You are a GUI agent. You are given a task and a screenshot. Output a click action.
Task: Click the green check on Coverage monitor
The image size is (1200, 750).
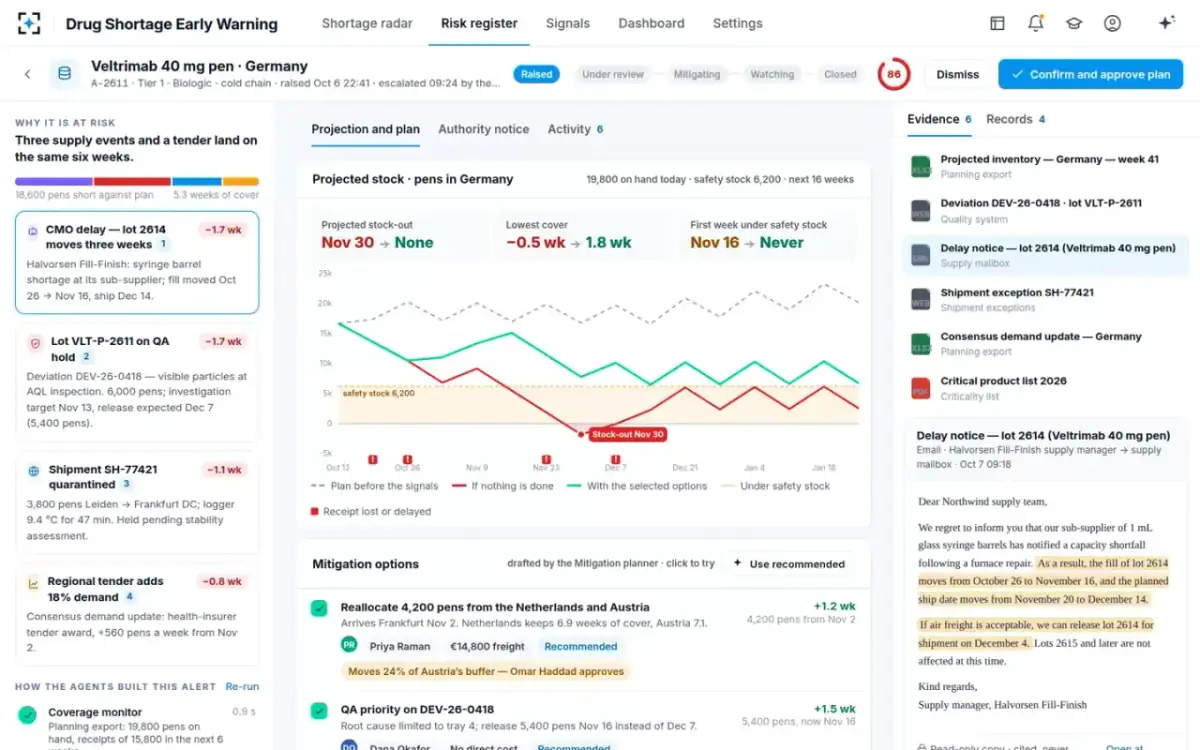(28, 714)
